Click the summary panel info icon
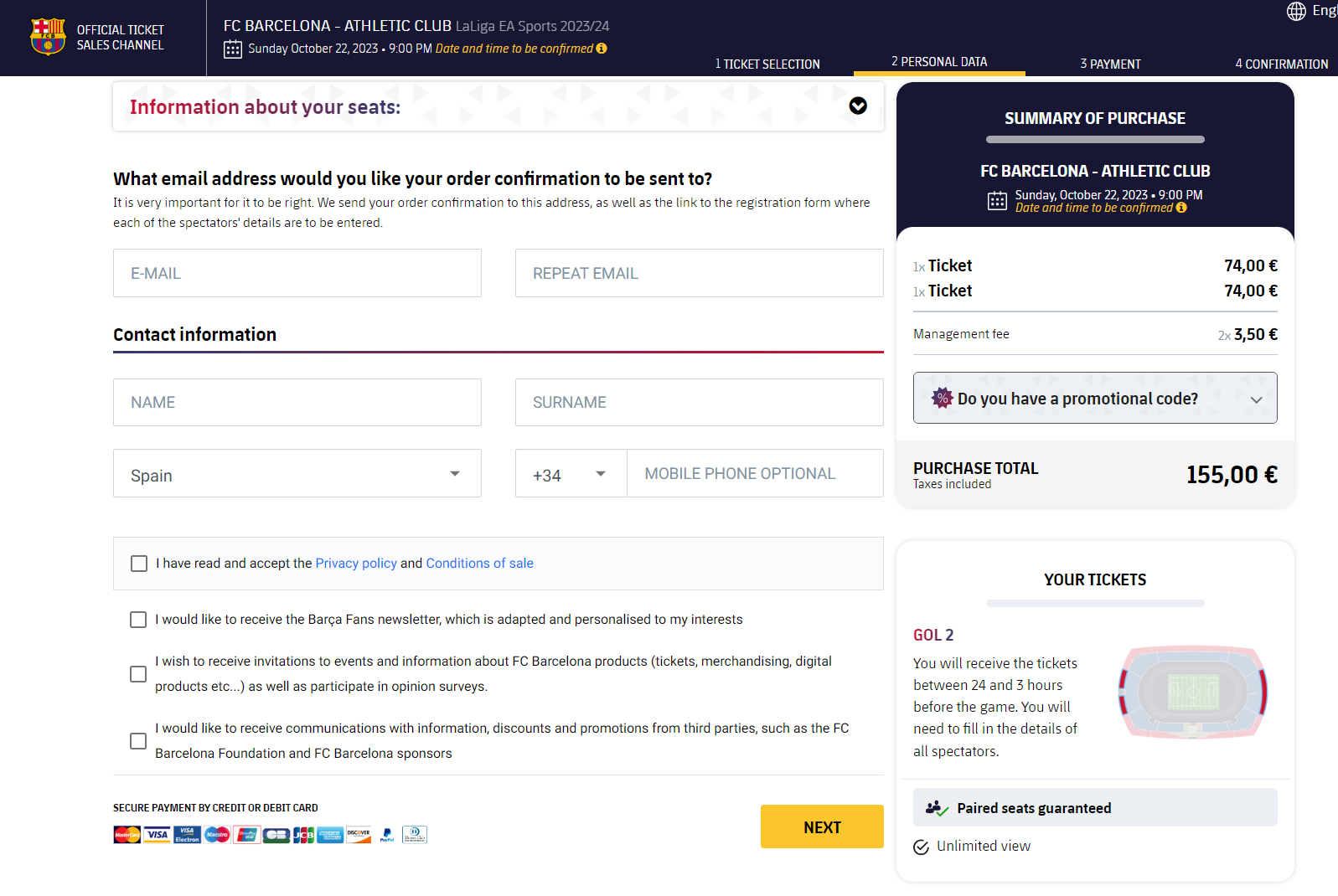This screenshot has width=1338, height=896. (x=1181, y=208)
